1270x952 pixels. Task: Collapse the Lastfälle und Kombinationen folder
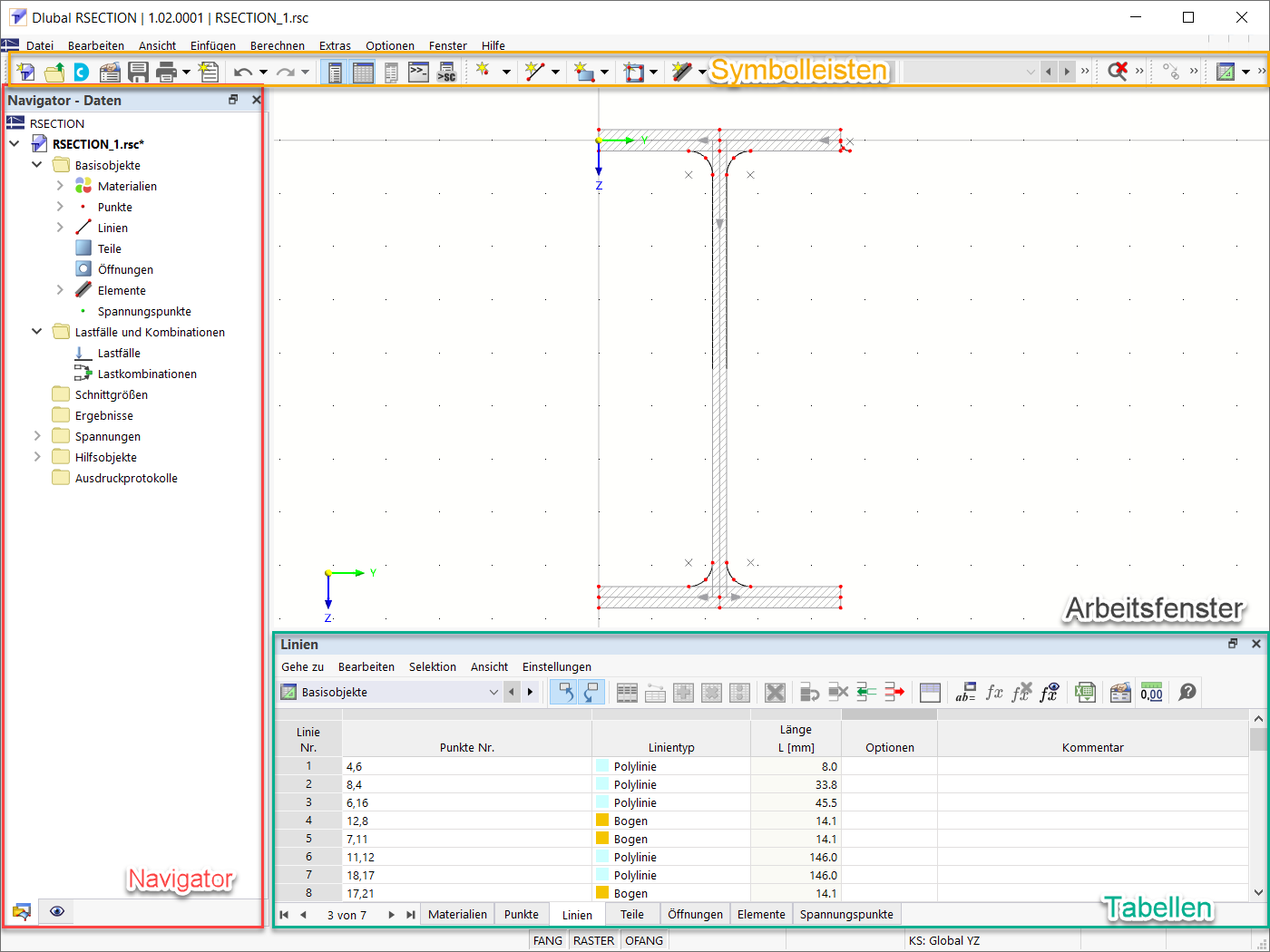click(37, 332)
